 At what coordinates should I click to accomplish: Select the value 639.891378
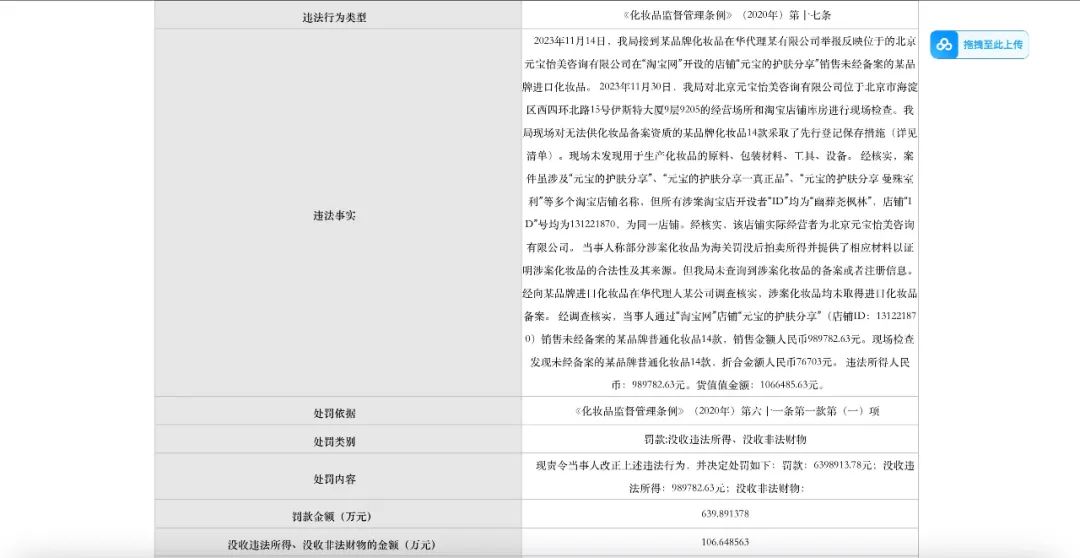[x=725, y=514]
